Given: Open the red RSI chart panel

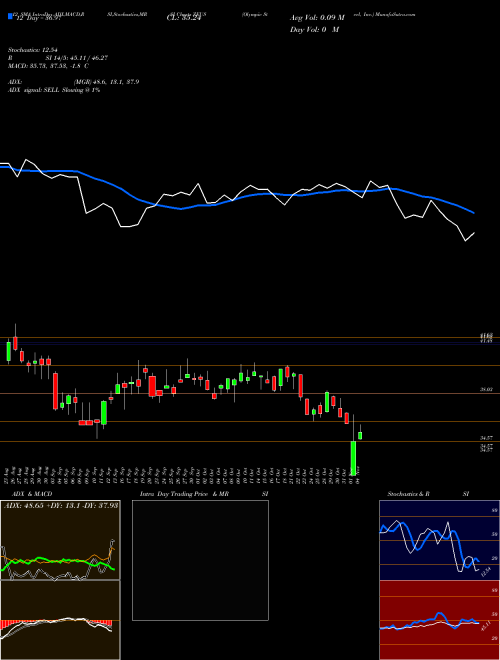Looking at the screenshot, I should [439, 620].
